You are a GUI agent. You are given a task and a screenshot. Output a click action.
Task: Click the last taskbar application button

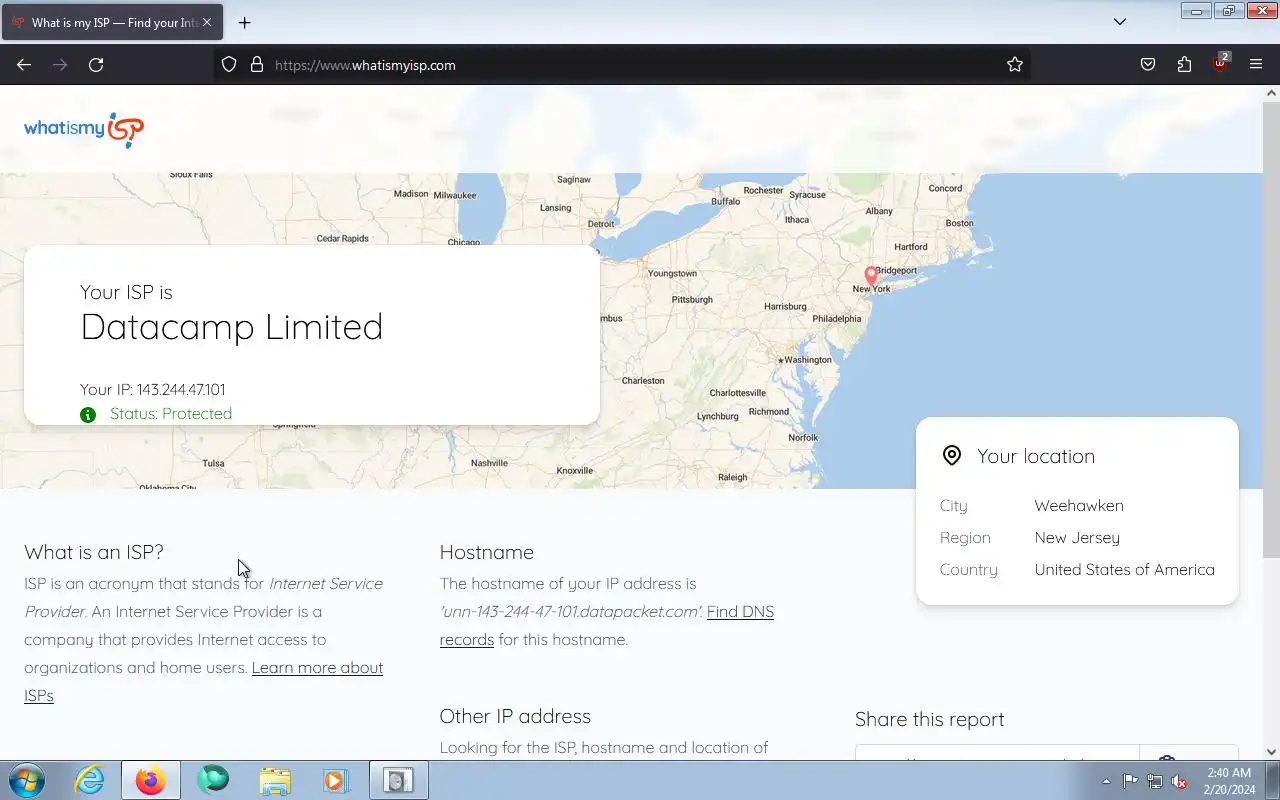coord(399,780)
